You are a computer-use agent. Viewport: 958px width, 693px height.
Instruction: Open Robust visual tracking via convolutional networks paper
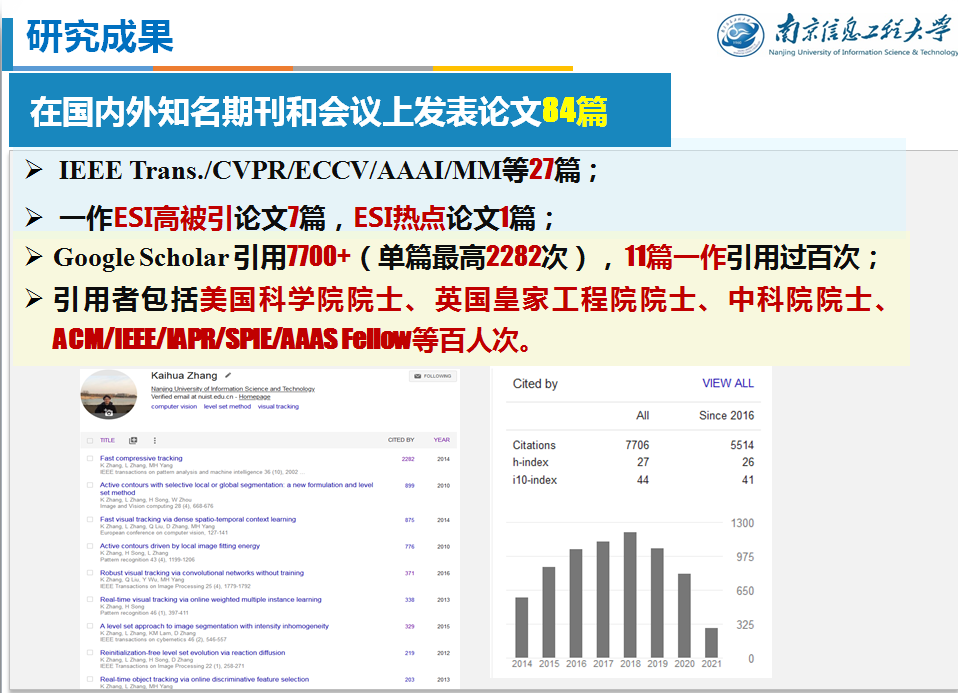(201, 573)
